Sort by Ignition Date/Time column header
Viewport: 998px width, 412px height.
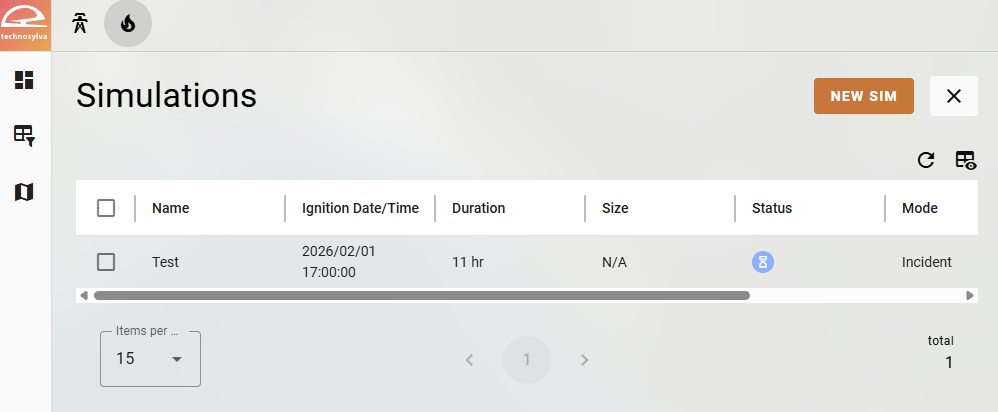pyautogui.click(x=360, y=208)
